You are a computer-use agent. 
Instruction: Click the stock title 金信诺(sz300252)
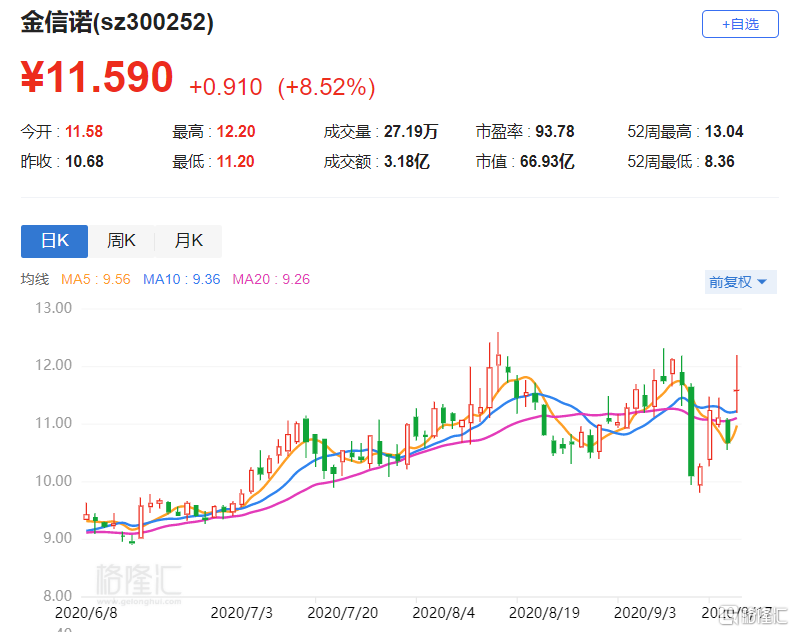point(117,22)
